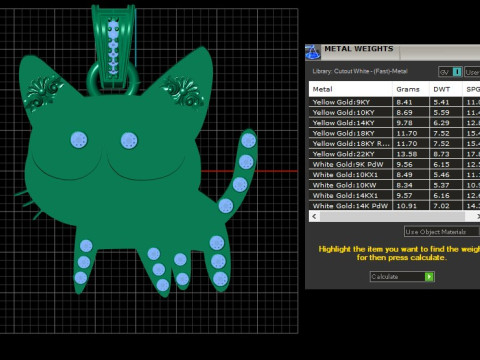
Task: Sort by the Metal column header
Action: point(351,89)
